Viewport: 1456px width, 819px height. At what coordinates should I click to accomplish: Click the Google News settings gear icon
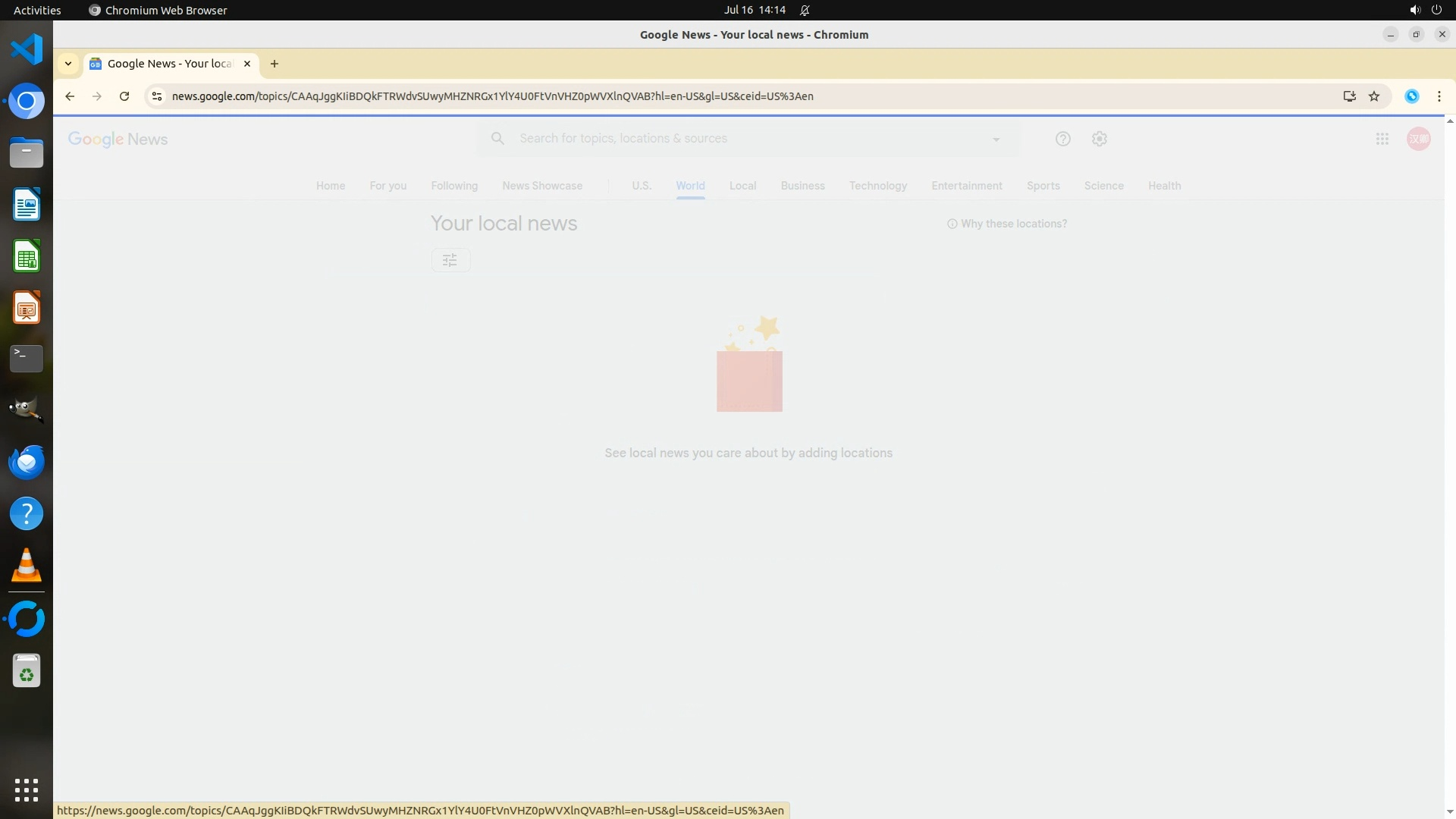[1100, 139]
